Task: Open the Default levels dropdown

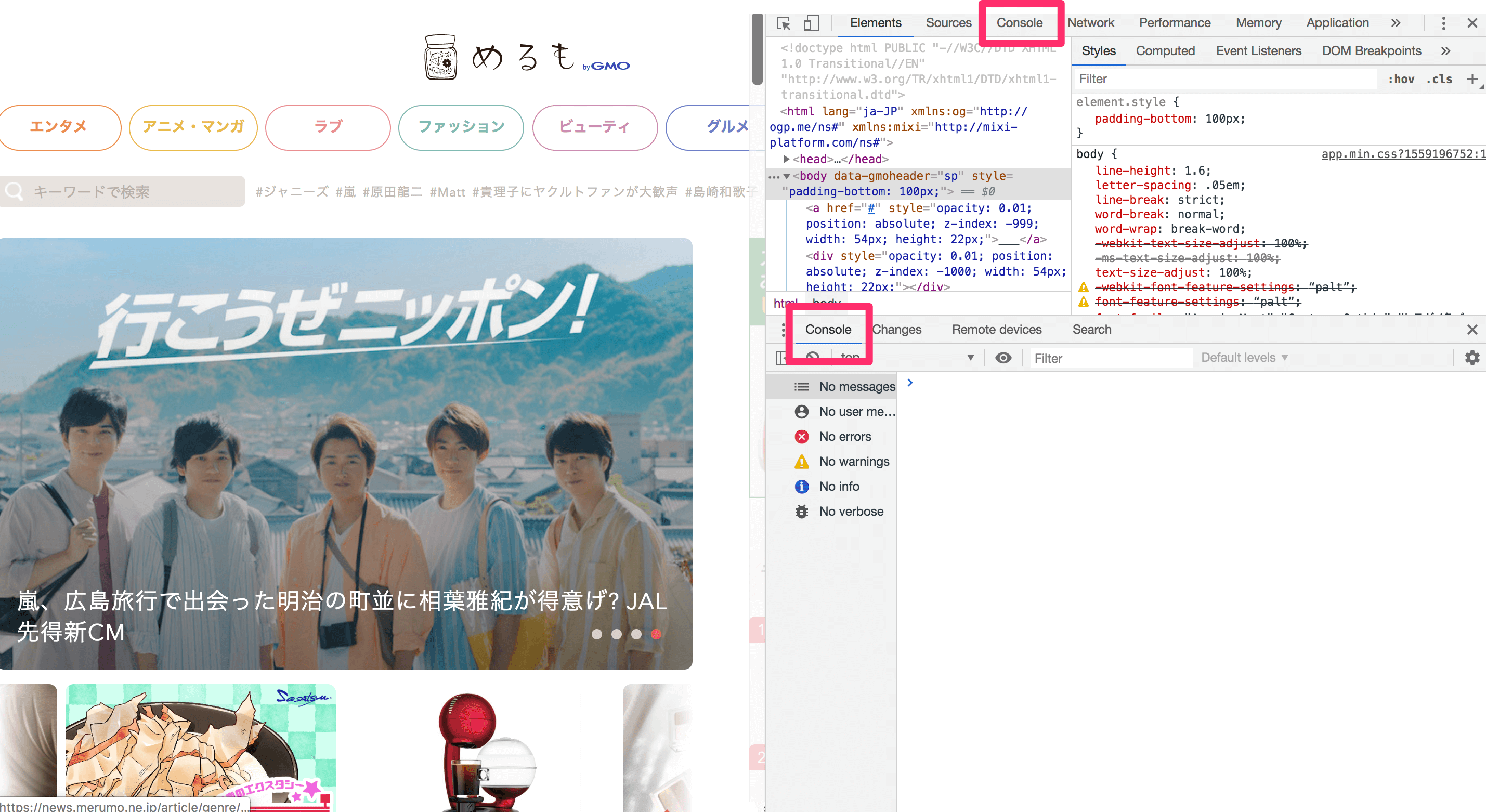Action: click(1243, 358)
